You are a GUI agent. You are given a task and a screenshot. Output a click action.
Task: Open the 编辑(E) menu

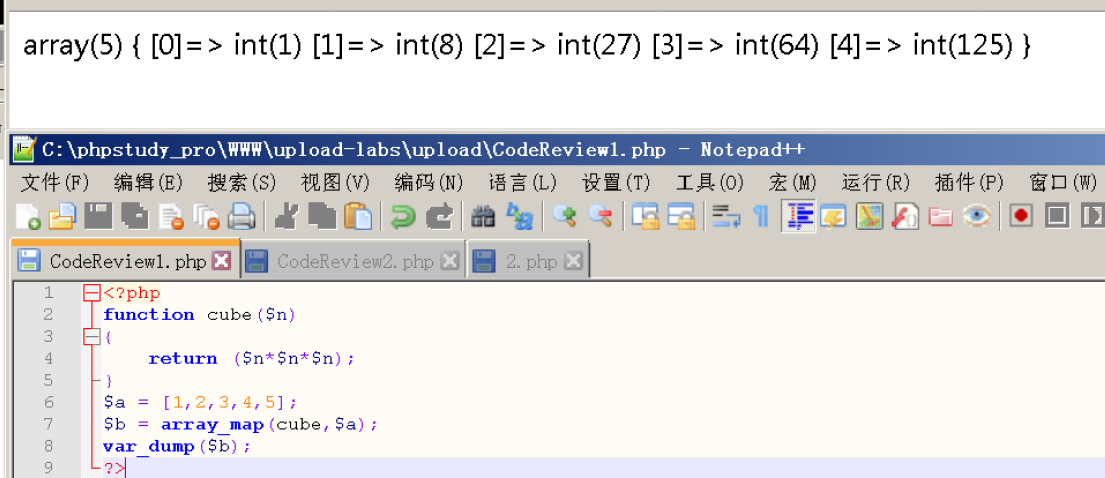tap(149, 183)
